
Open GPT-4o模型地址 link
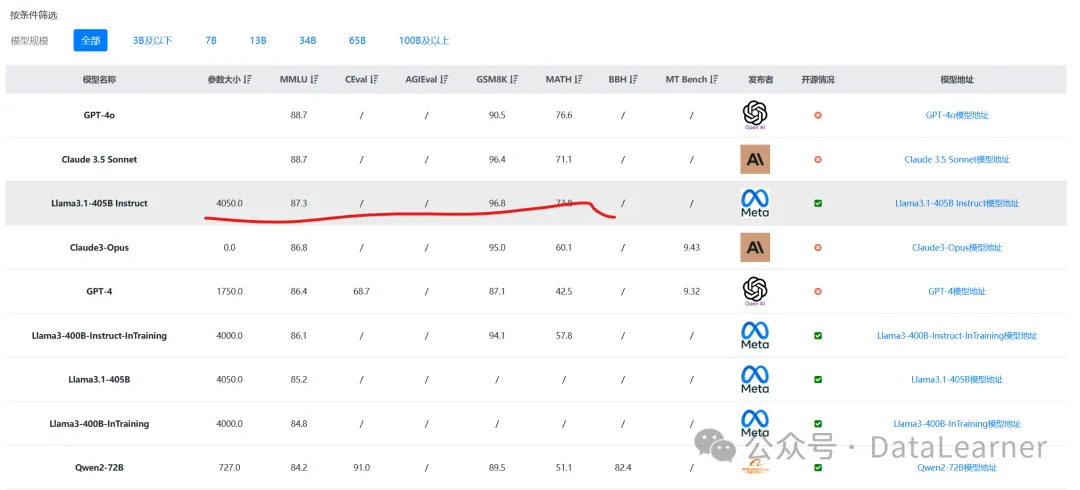click(x=957, y=115)
